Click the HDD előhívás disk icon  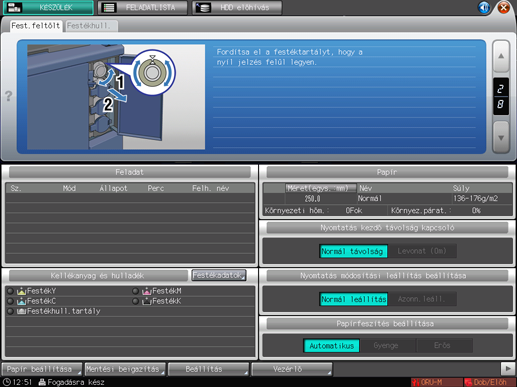[203, 7]
